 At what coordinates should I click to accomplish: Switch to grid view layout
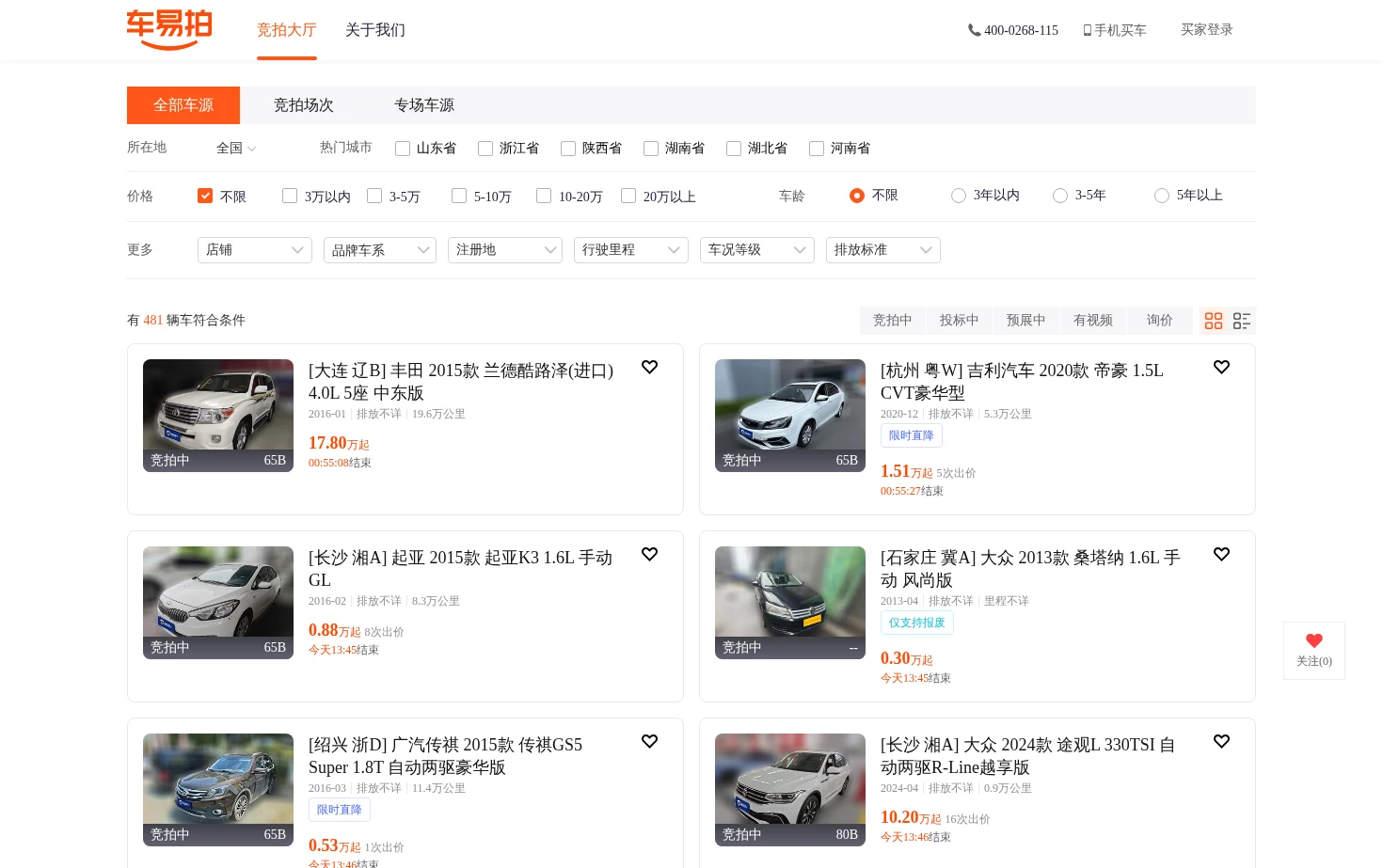click(x=1214, y=321)
